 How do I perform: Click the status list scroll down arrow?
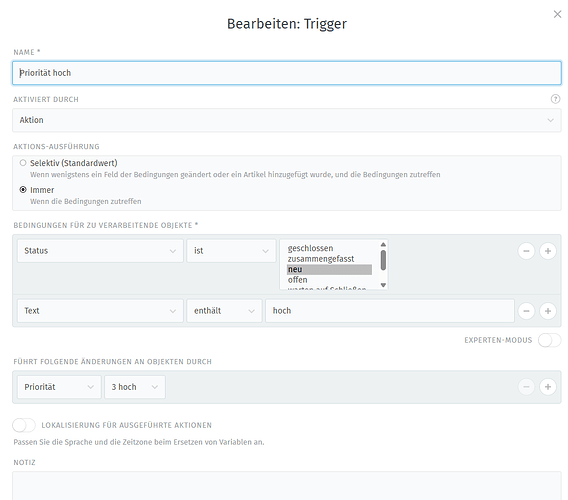[383, 285]
